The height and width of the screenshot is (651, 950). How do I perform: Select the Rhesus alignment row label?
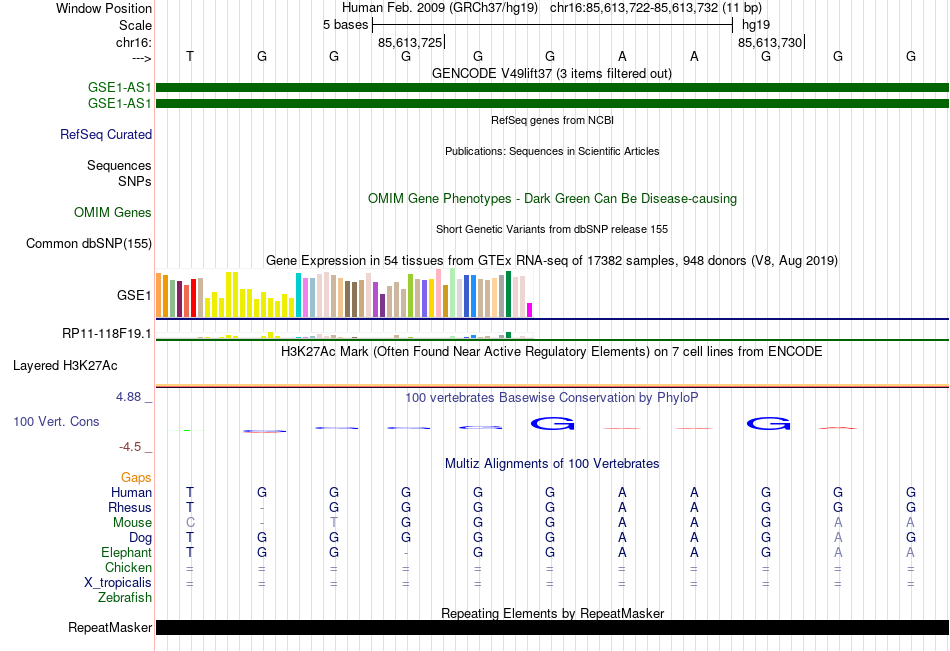(130, 507)
